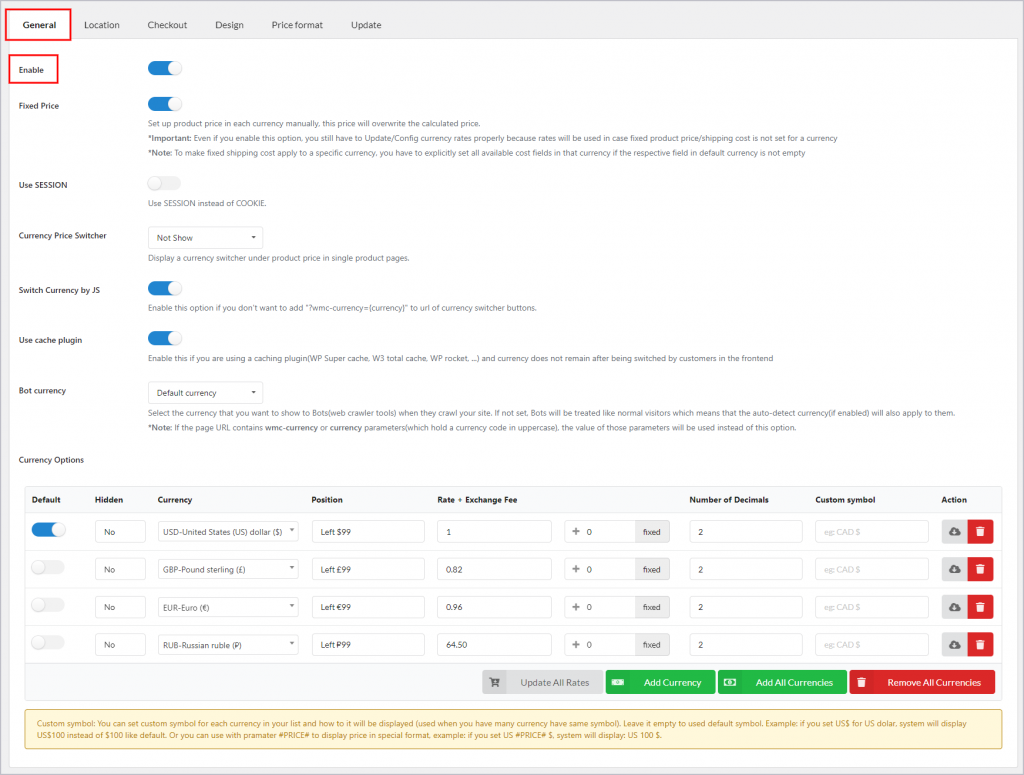Delete the USD currency row with trash icon
This screenshot has height=775, width=1024.
980,532
